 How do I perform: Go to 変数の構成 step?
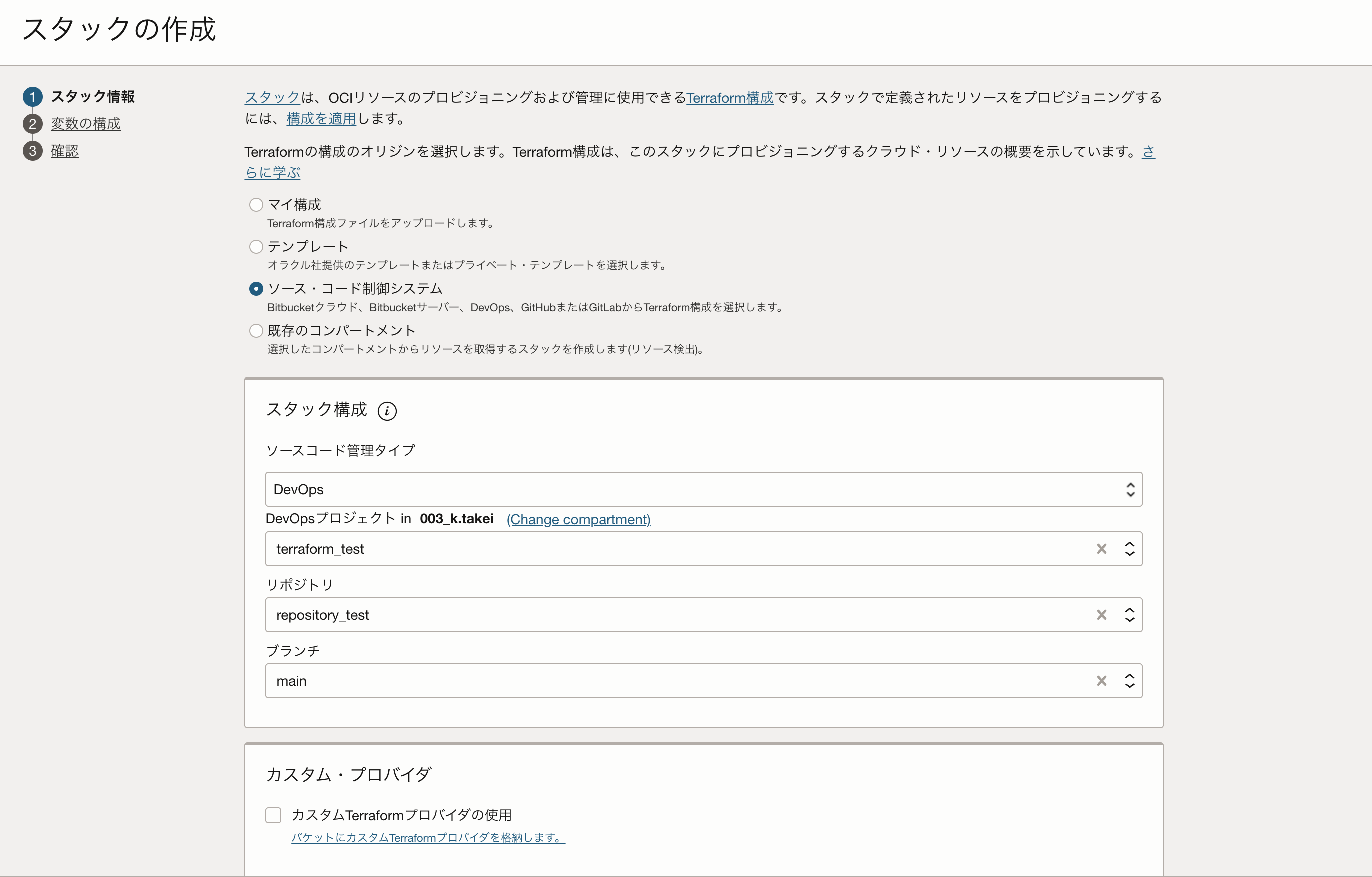(x=85, y=124)
